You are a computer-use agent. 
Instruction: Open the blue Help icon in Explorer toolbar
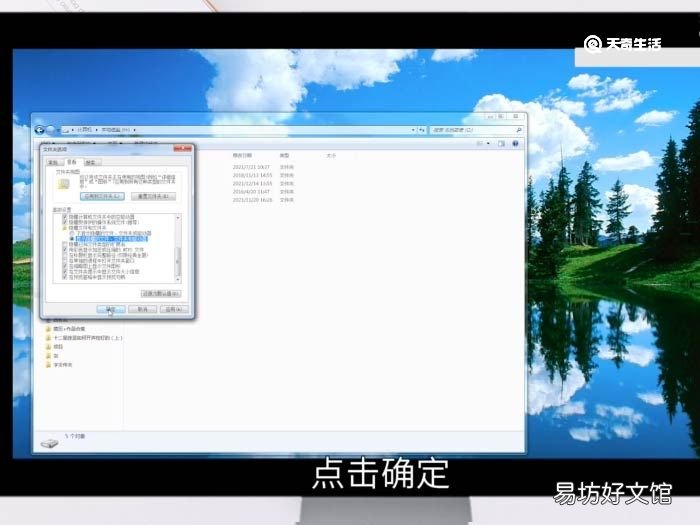[515, 143]
